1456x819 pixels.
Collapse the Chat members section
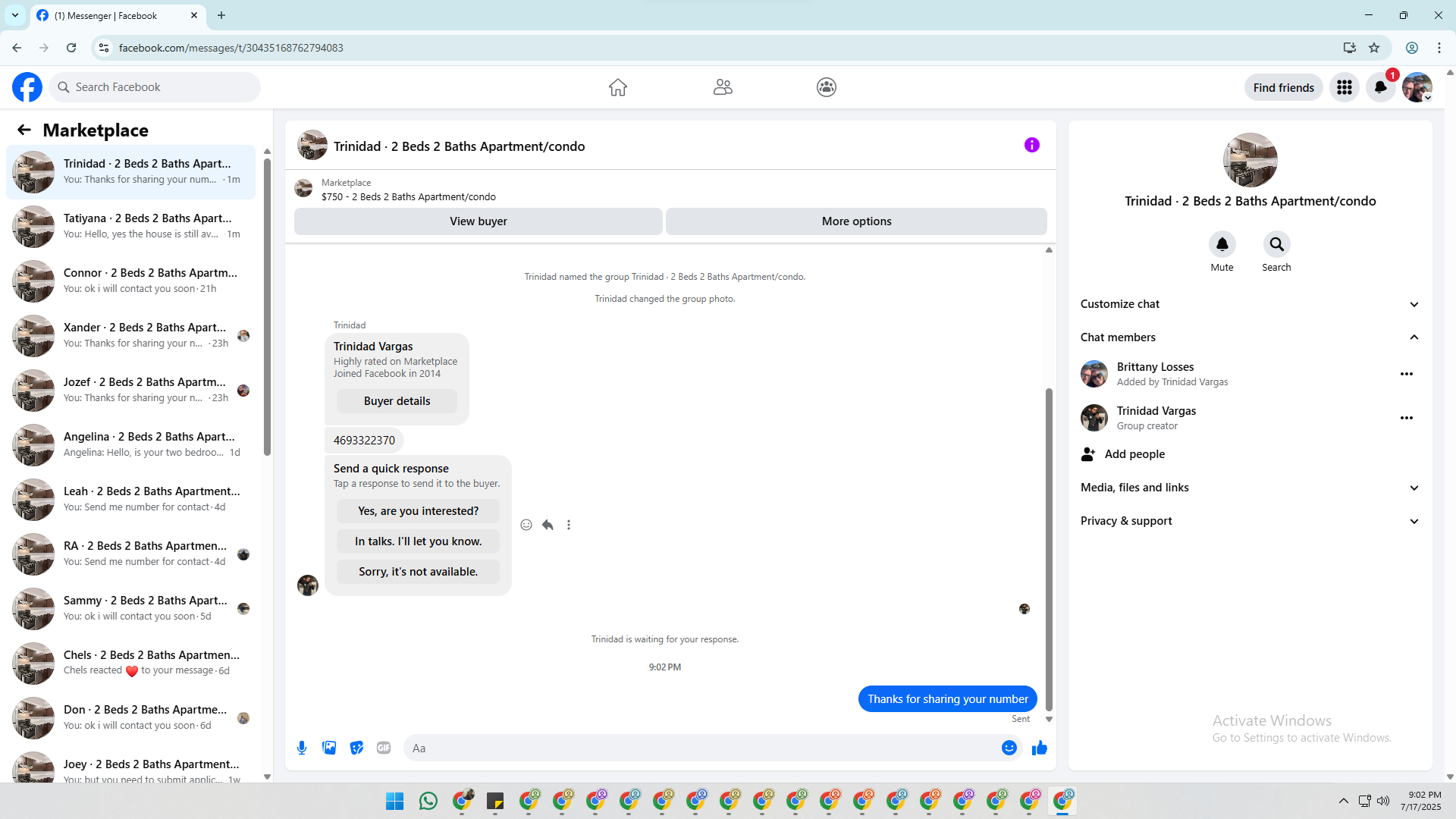(1250, 337)
